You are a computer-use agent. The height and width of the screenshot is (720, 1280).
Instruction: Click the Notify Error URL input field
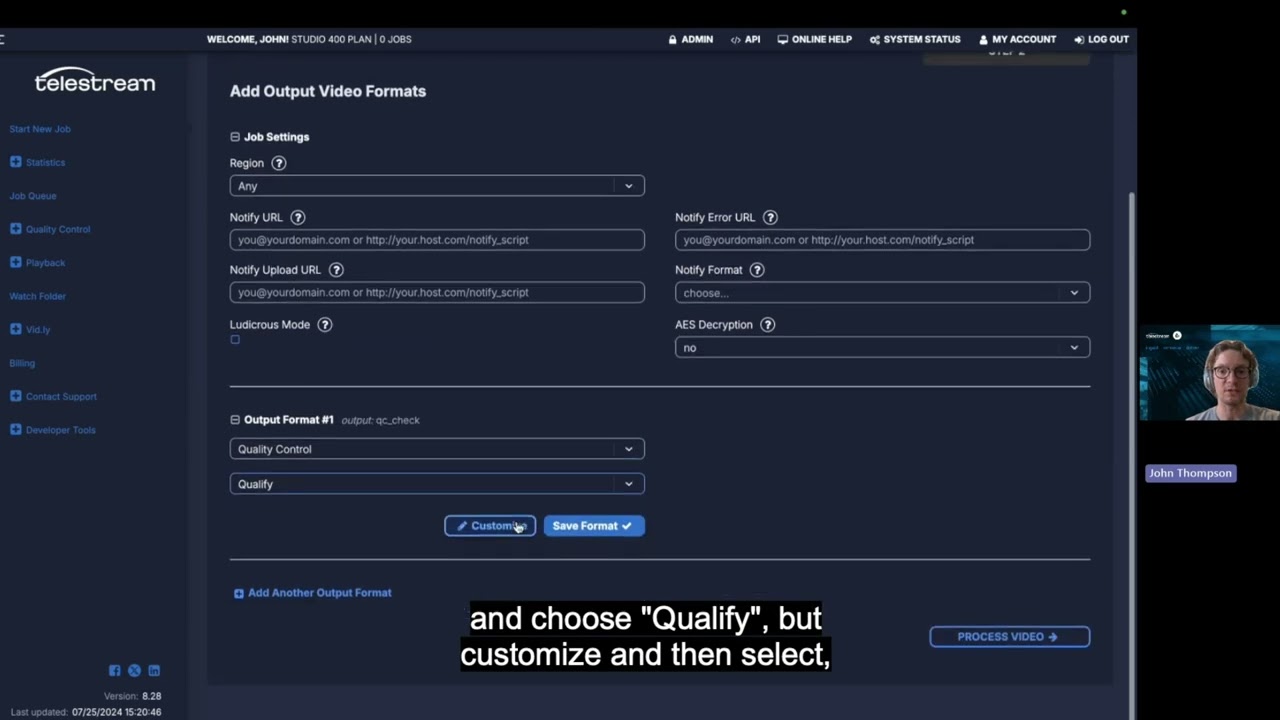click(882, 240)
